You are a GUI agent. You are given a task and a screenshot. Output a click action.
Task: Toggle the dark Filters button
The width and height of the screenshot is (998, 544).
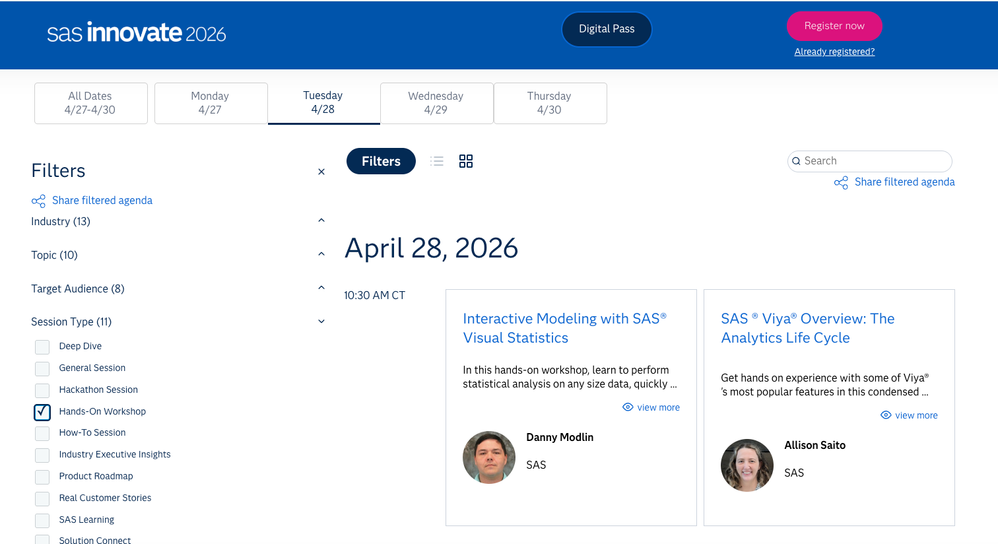click(381, 162)
